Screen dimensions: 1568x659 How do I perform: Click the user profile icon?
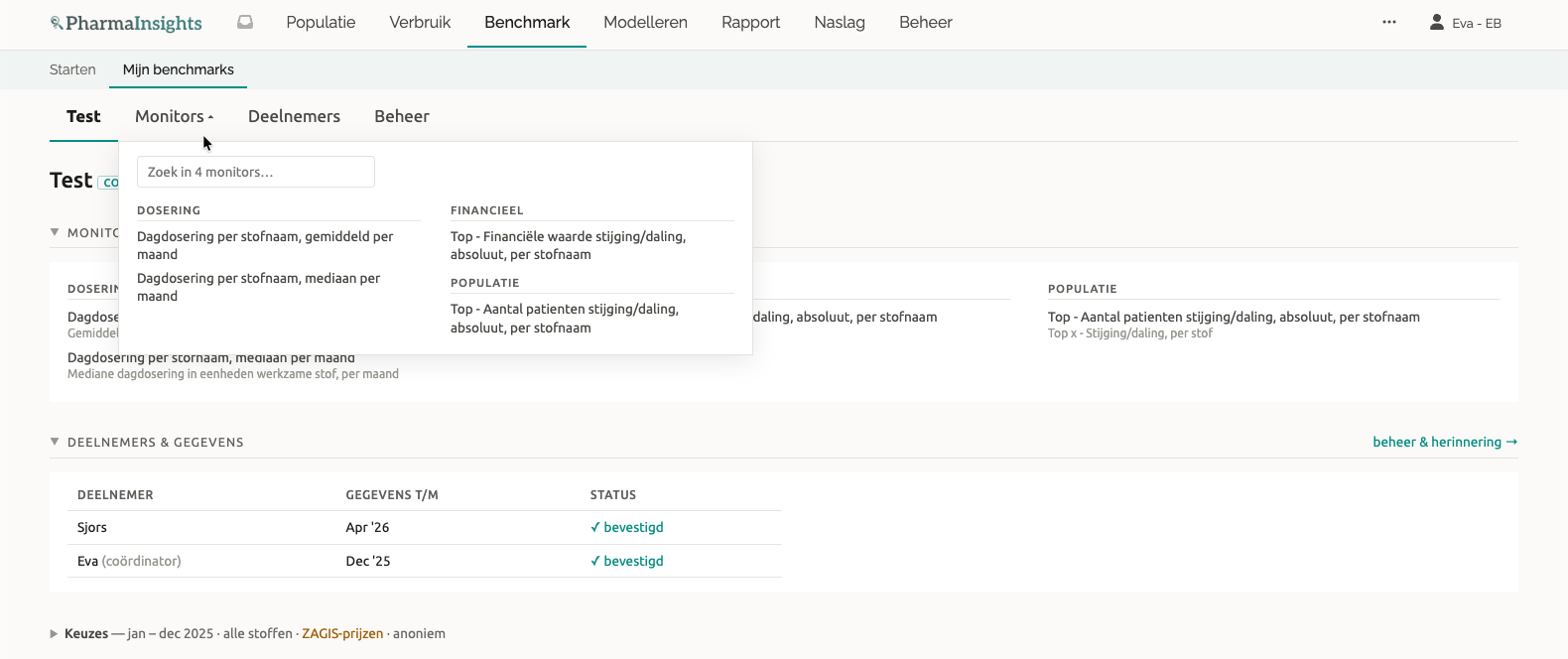1436,22
